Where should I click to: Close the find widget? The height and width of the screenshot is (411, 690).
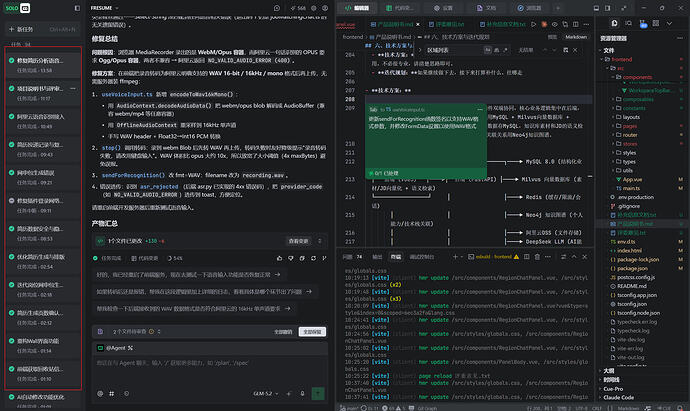tap(575, 50)
